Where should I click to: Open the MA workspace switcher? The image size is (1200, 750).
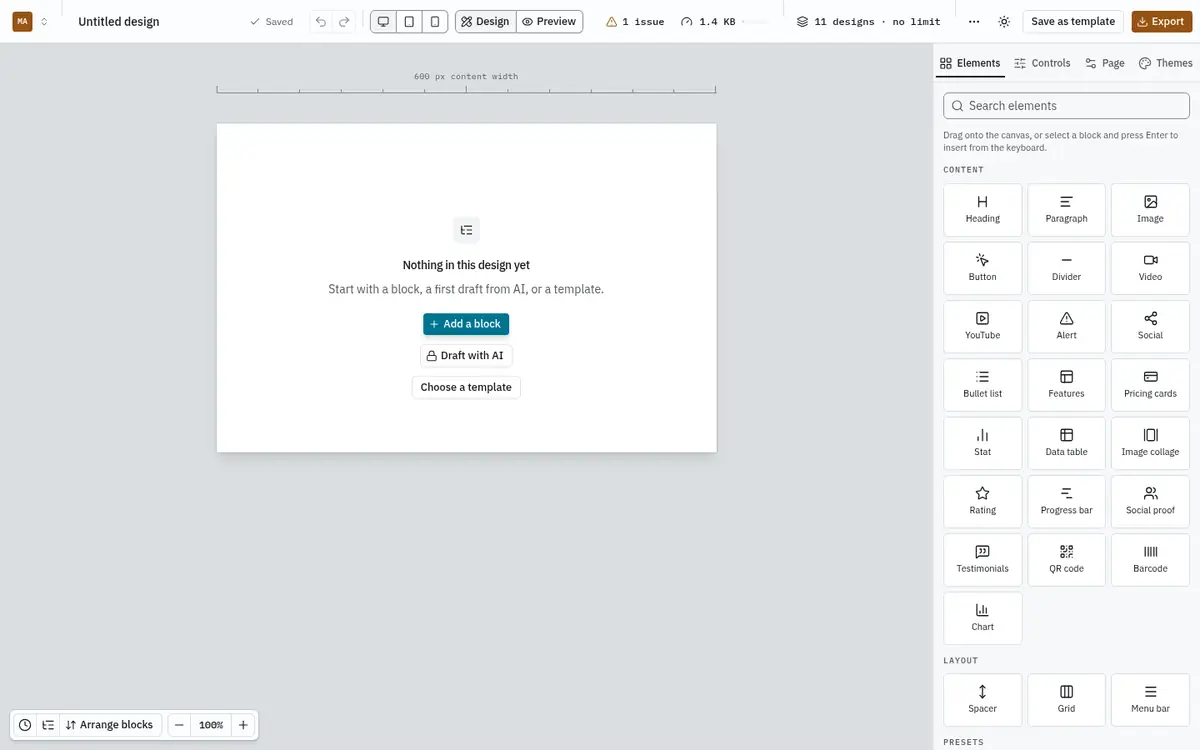30,21
